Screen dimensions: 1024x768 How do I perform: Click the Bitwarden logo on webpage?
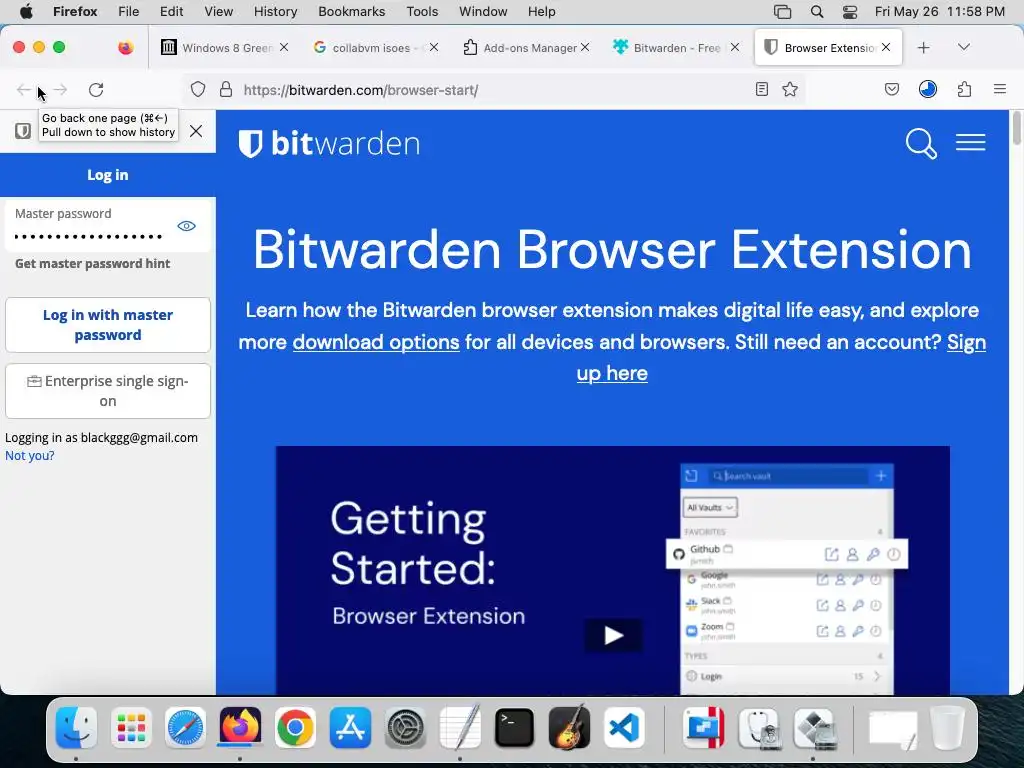point(328,143)
